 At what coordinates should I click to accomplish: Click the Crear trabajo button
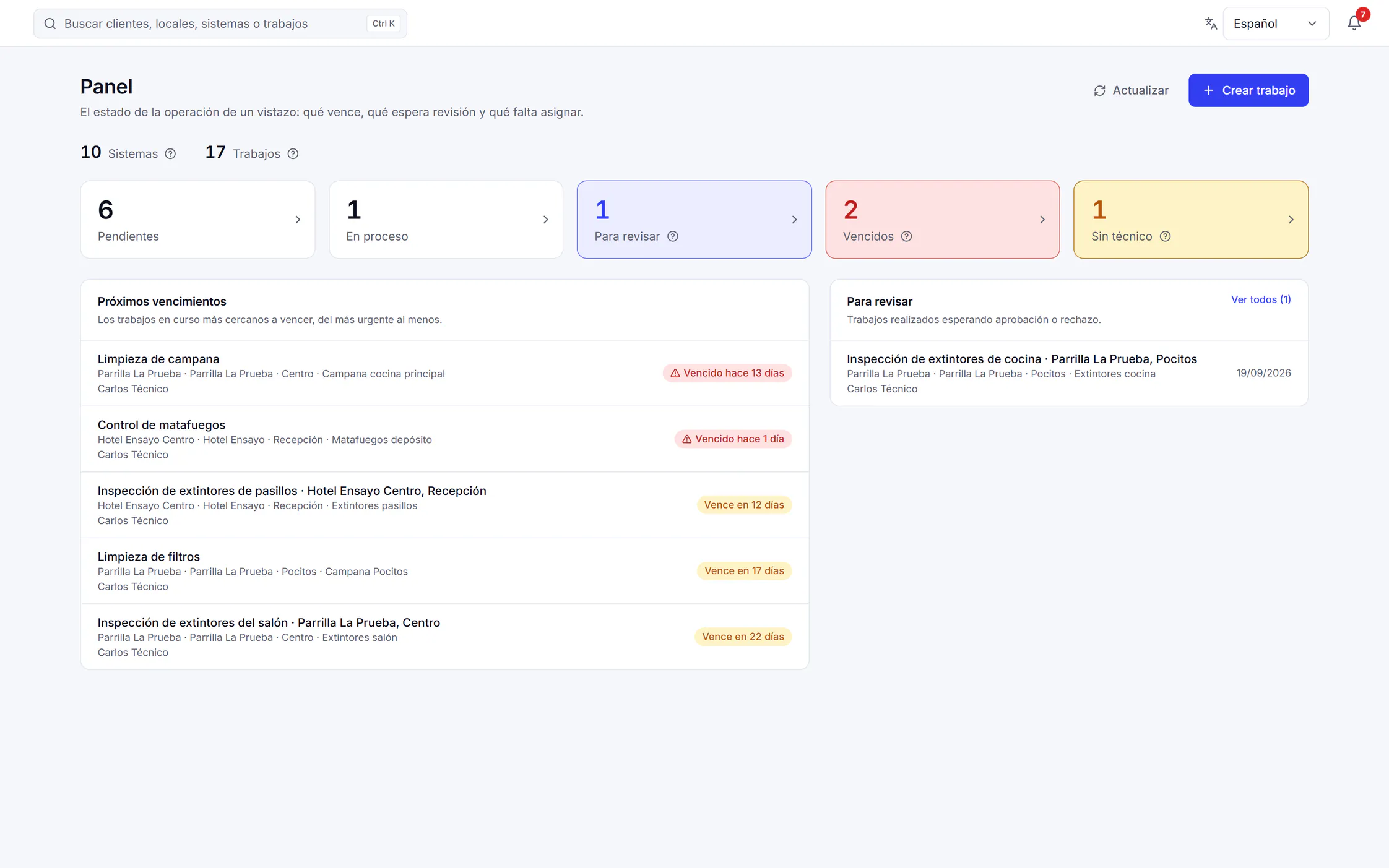pos(1248,90)
